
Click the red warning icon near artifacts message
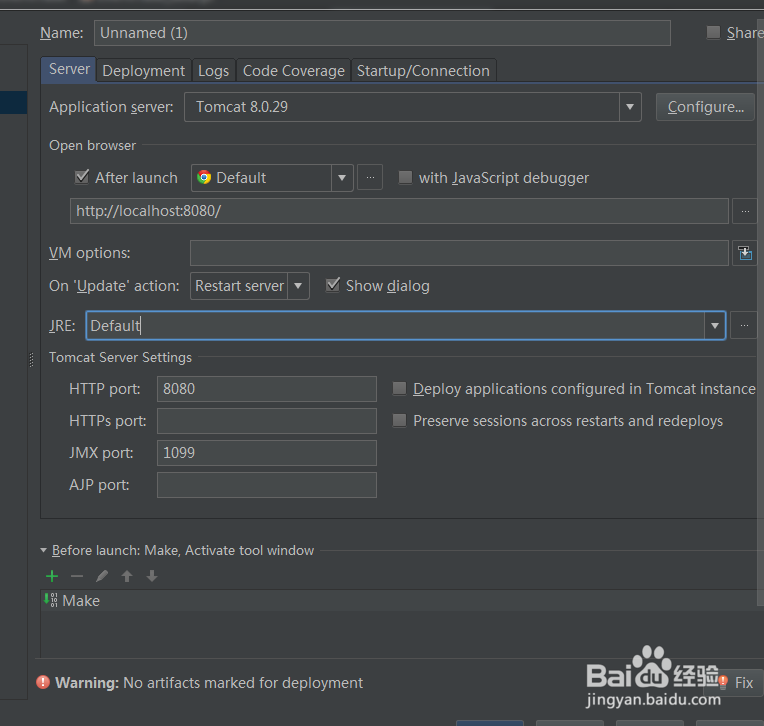(x=43, y=682)
